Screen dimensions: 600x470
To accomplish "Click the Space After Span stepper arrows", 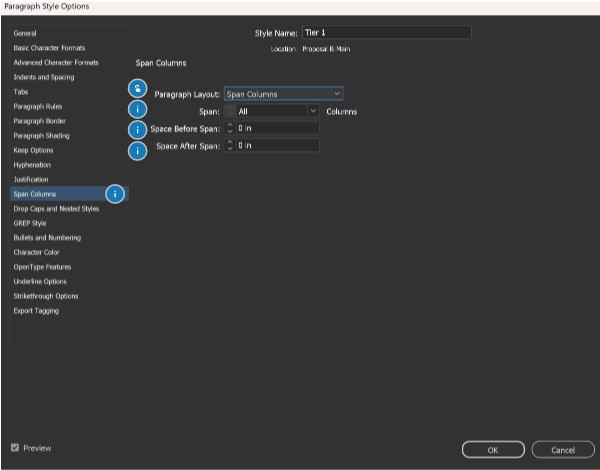I will tap(230, 146).
